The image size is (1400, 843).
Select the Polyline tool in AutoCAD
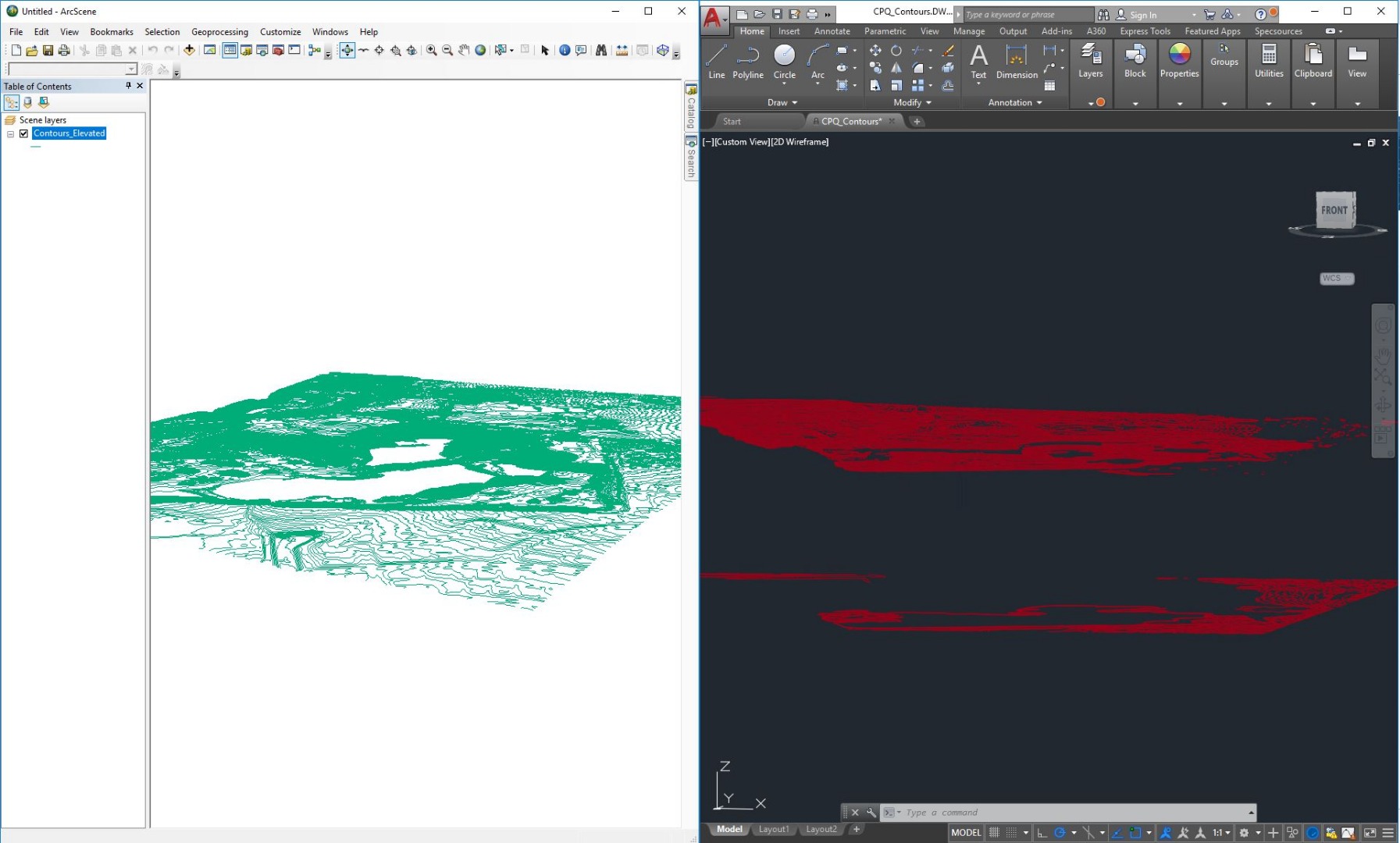748,62
